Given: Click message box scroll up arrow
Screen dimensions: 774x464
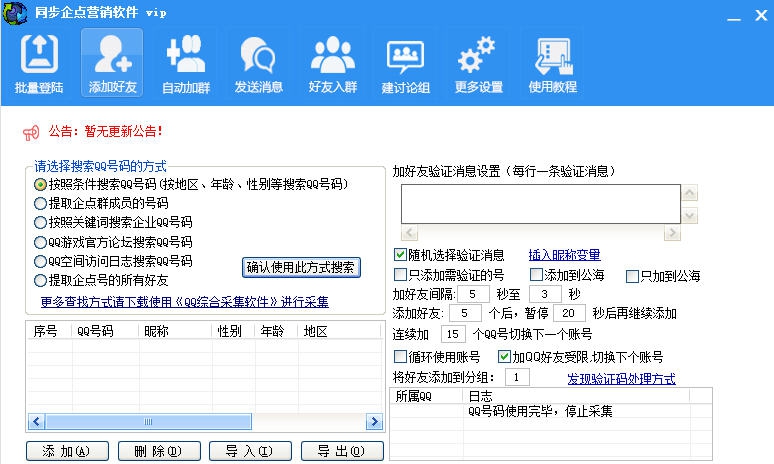Looking at the screenshot, I should [x=690, y=193].
